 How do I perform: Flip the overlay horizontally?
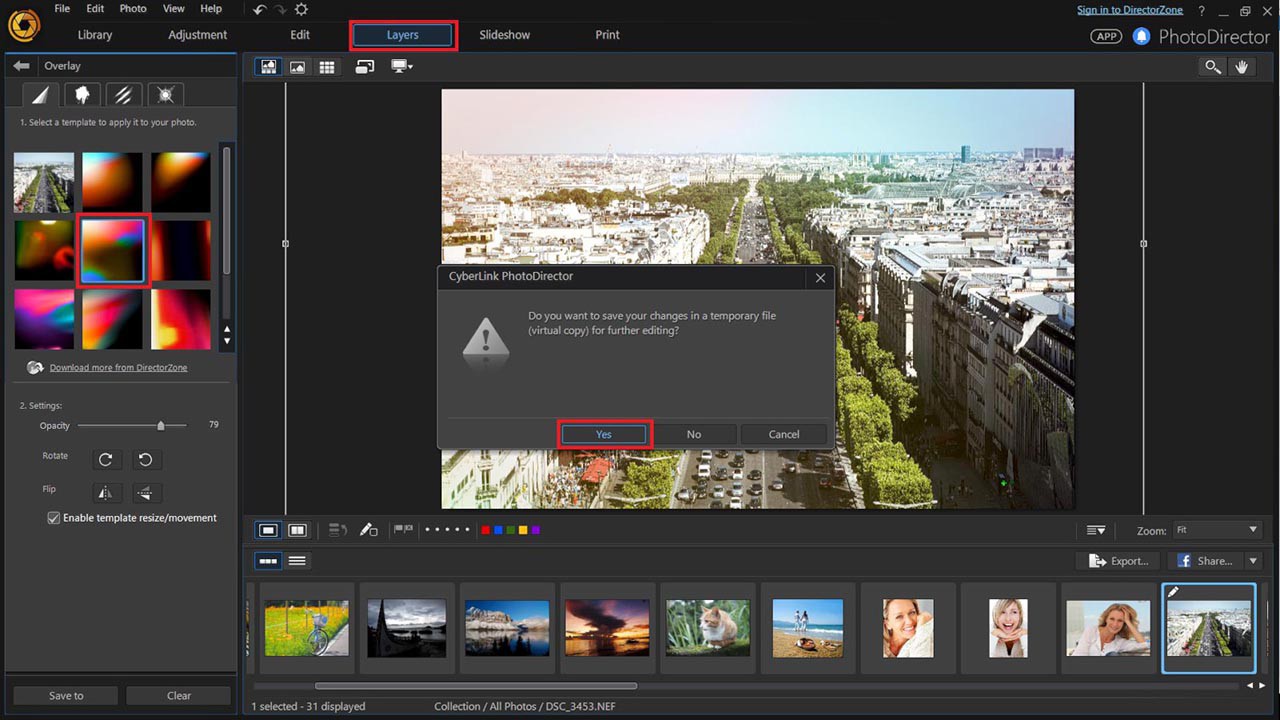tap(105, 492)
